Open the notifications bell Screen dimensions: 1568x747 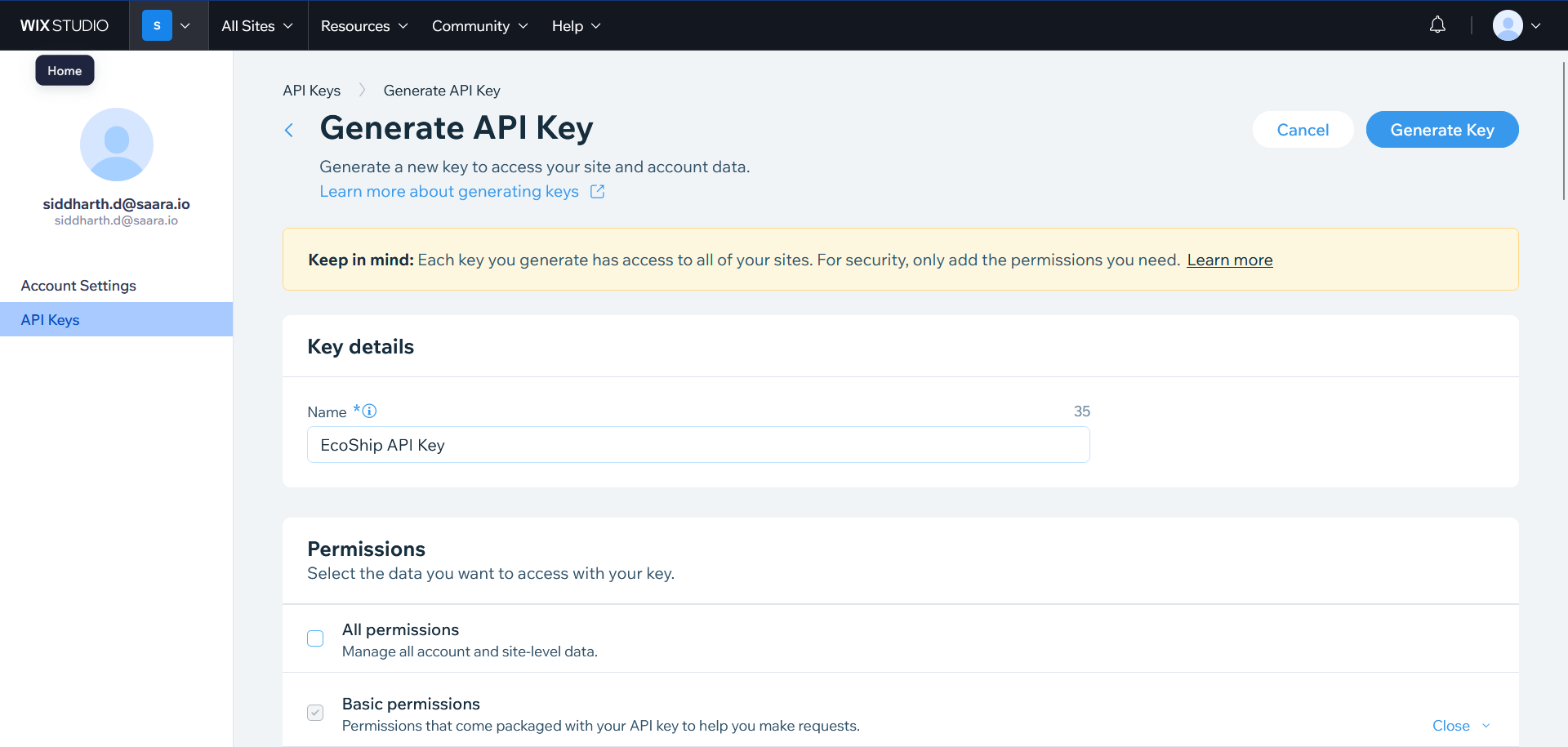[1437, 25]
